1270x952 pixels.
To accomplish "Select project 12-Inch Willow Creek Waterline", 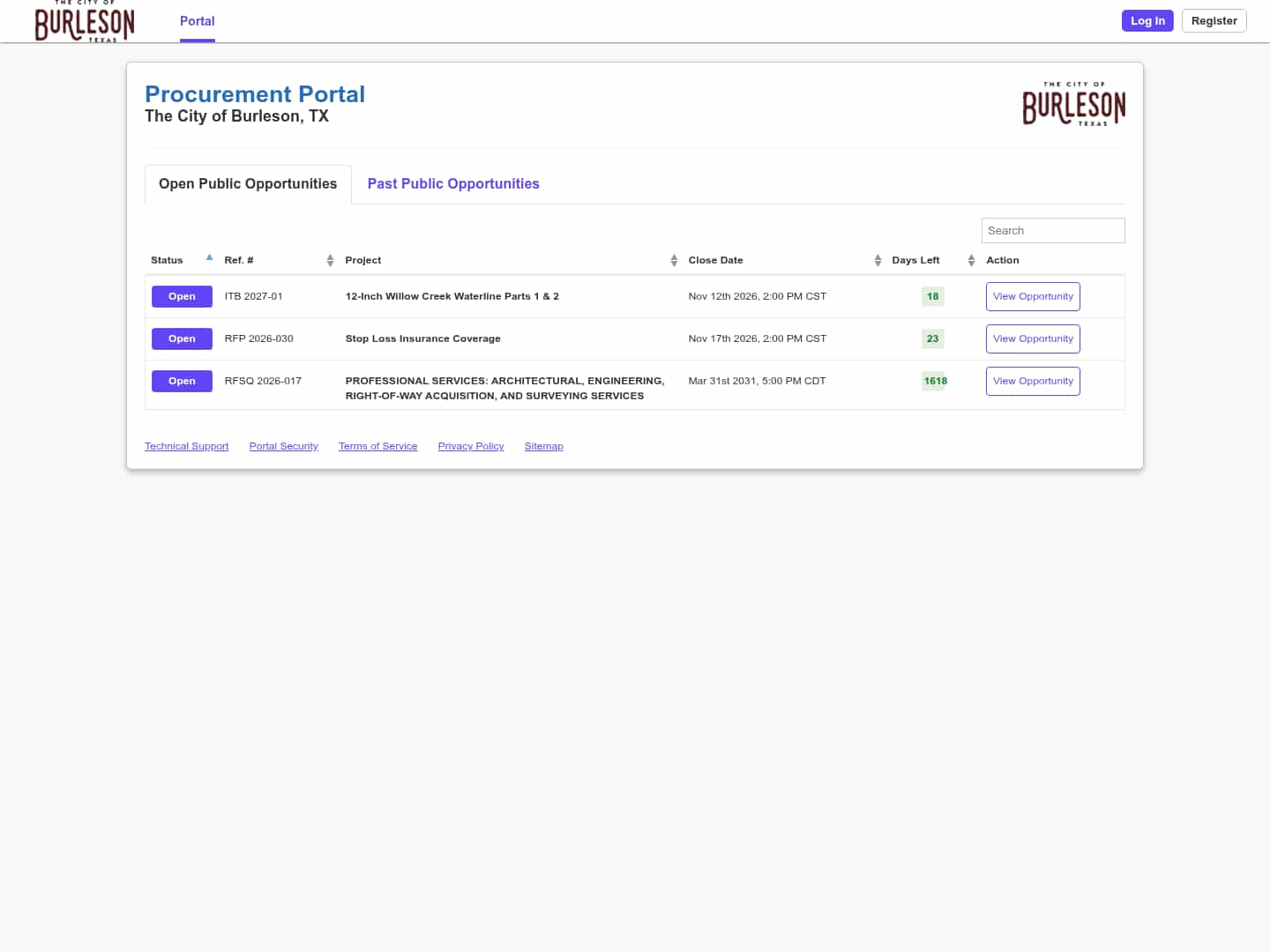I will [452, 296].
